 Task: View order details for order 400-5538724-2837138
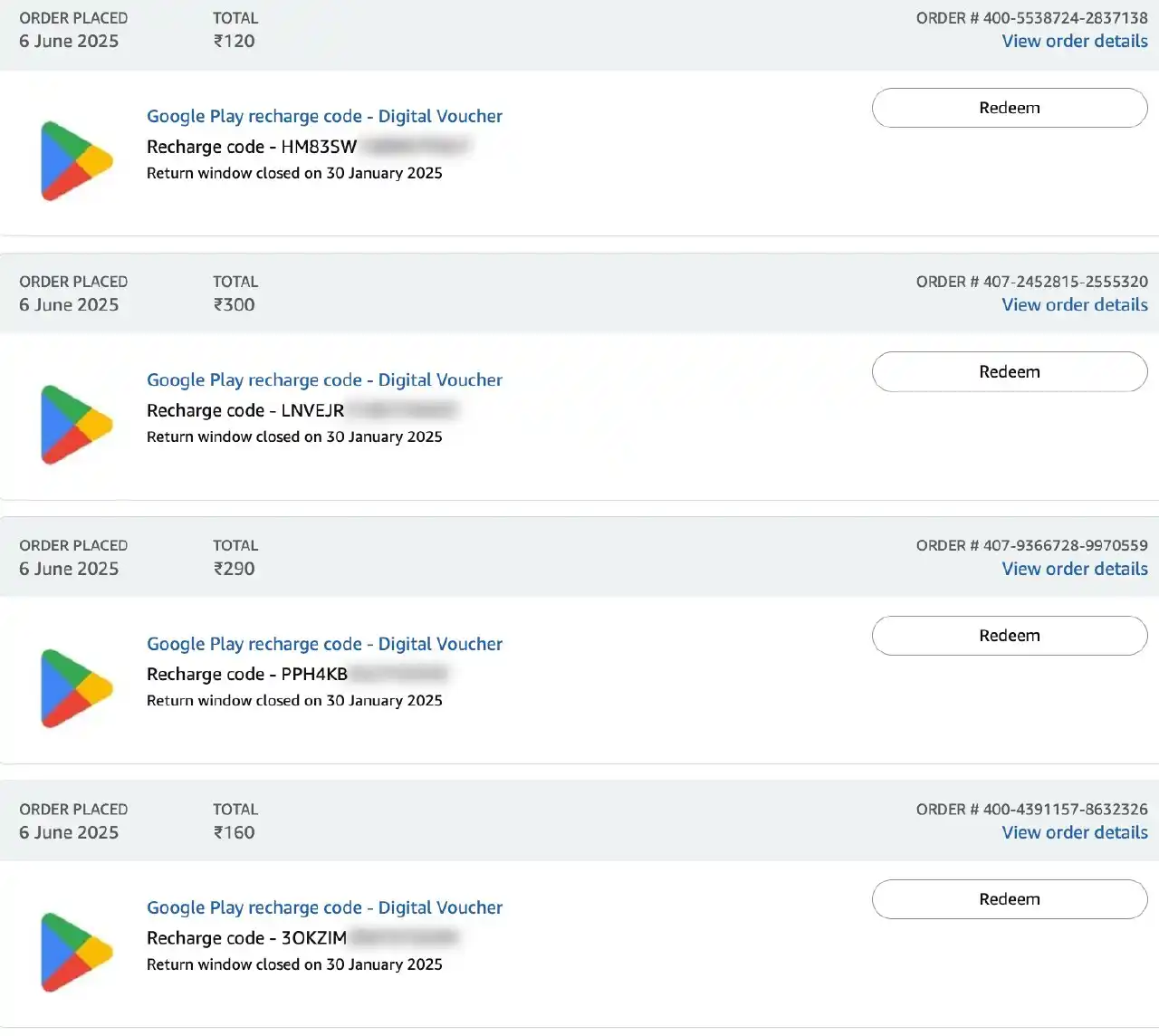1075,41
